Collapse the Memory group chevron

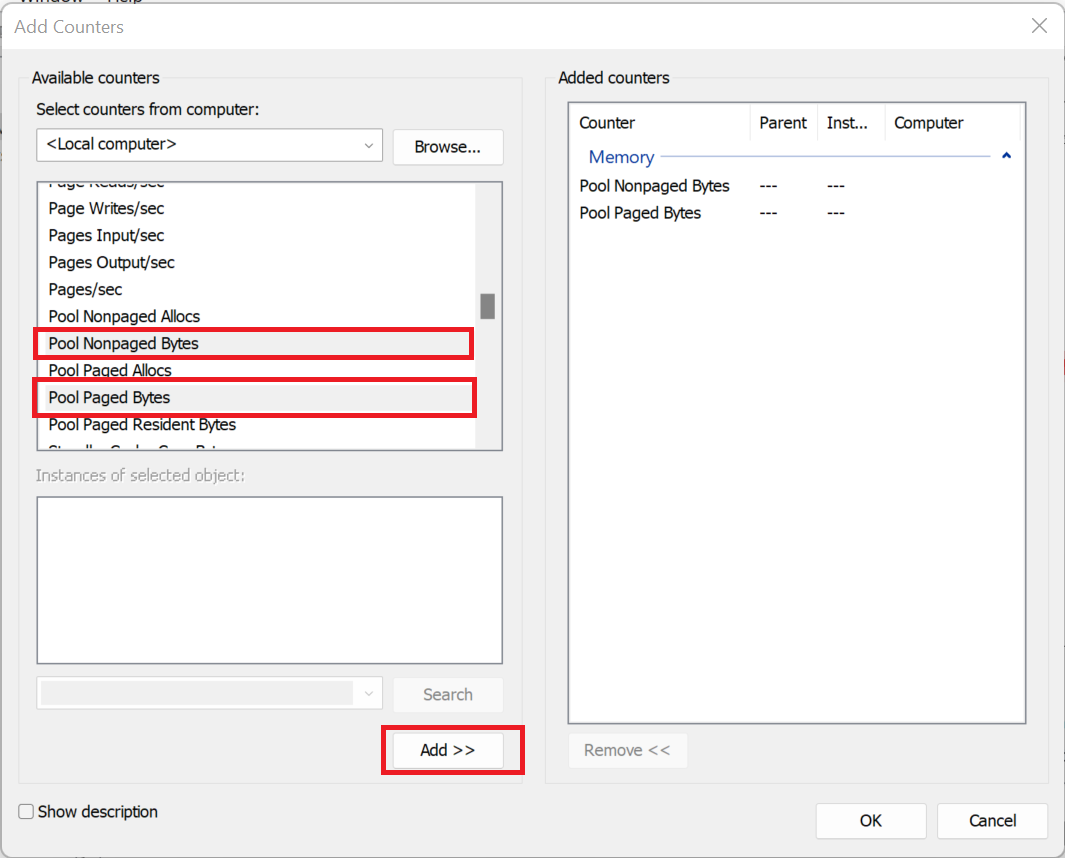click(1006, 157)
